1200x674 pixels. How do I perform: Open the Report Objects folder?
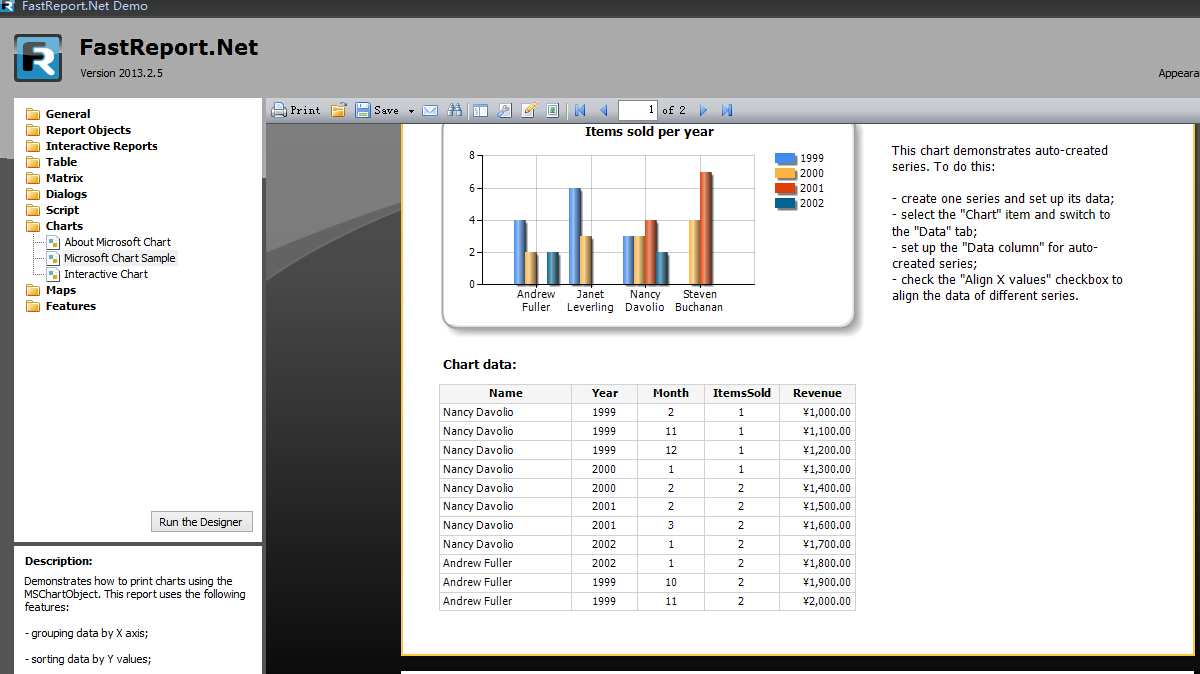coord(78,130)
